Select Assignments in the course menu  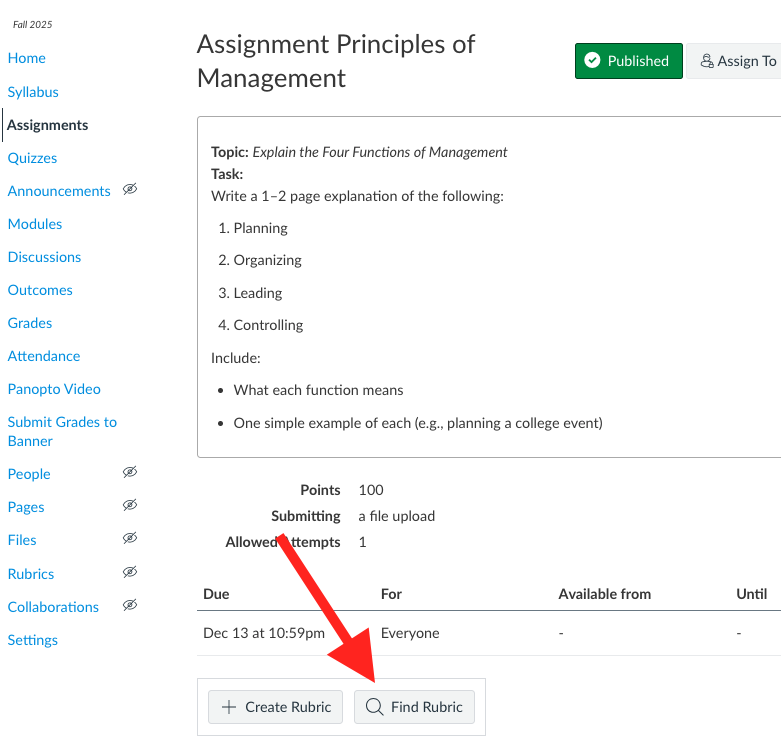pos(47,125)
